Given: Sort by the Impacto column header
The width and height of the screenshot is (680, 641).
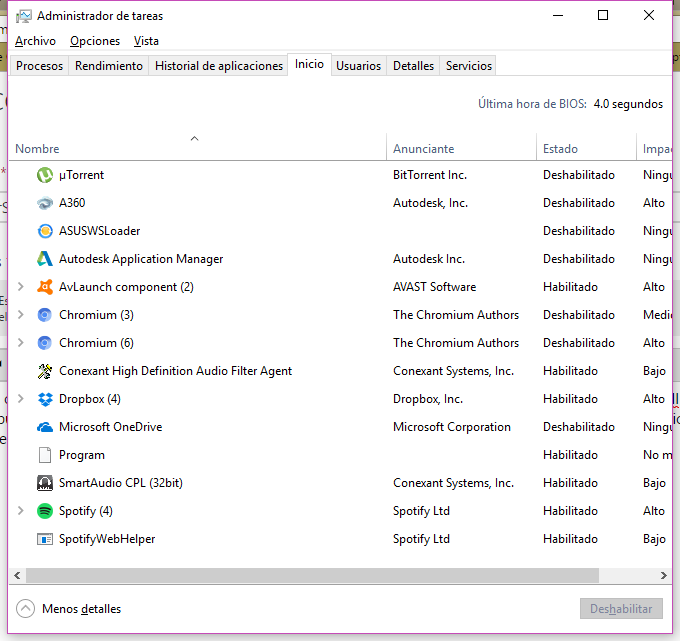Looking at the screenshot, I should 654,147.
